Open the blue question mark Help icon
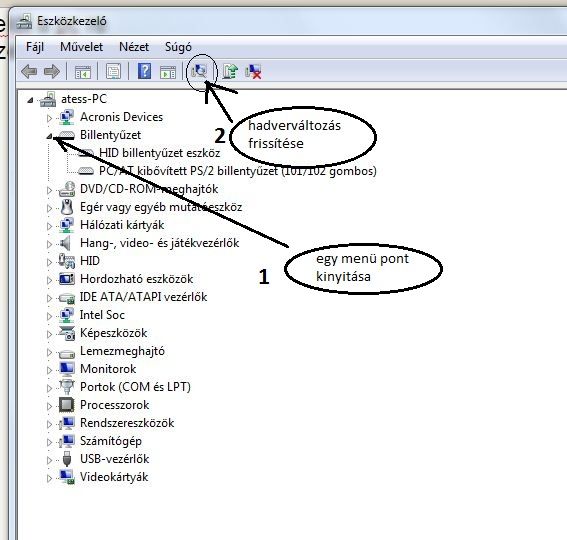 coord(144,71)
